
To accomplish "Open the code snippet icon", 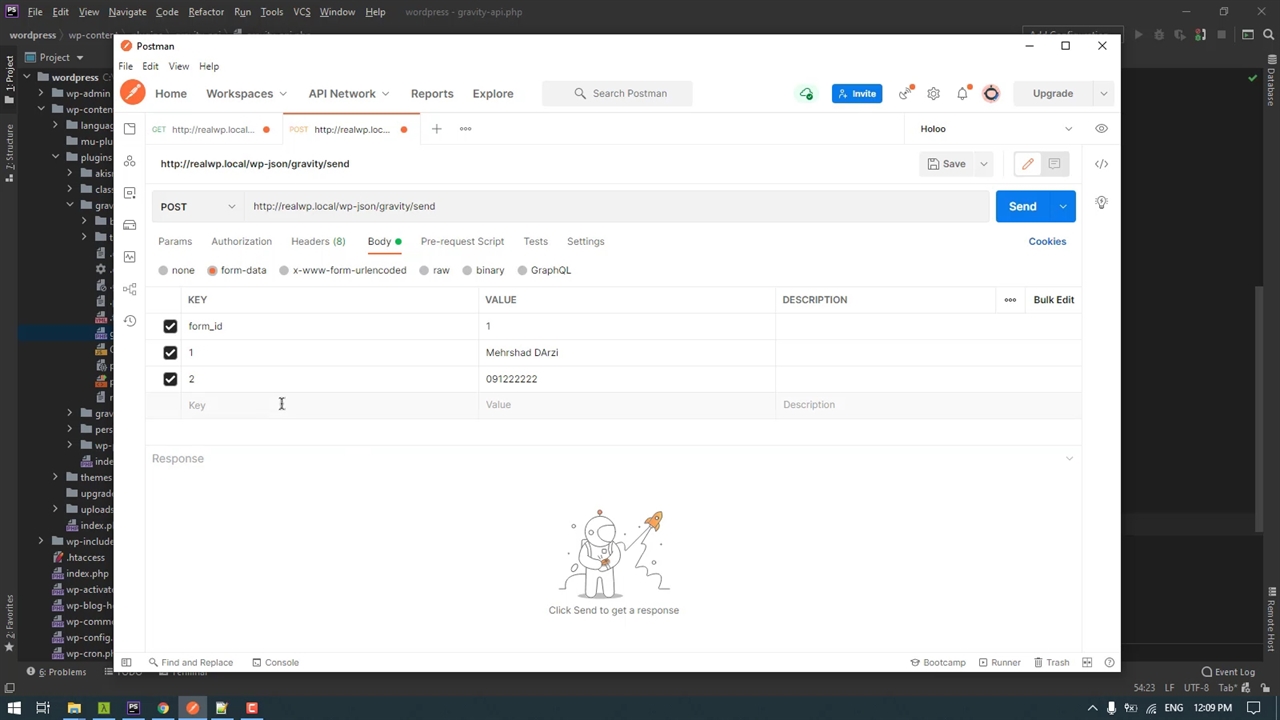I will [1101, 164].
